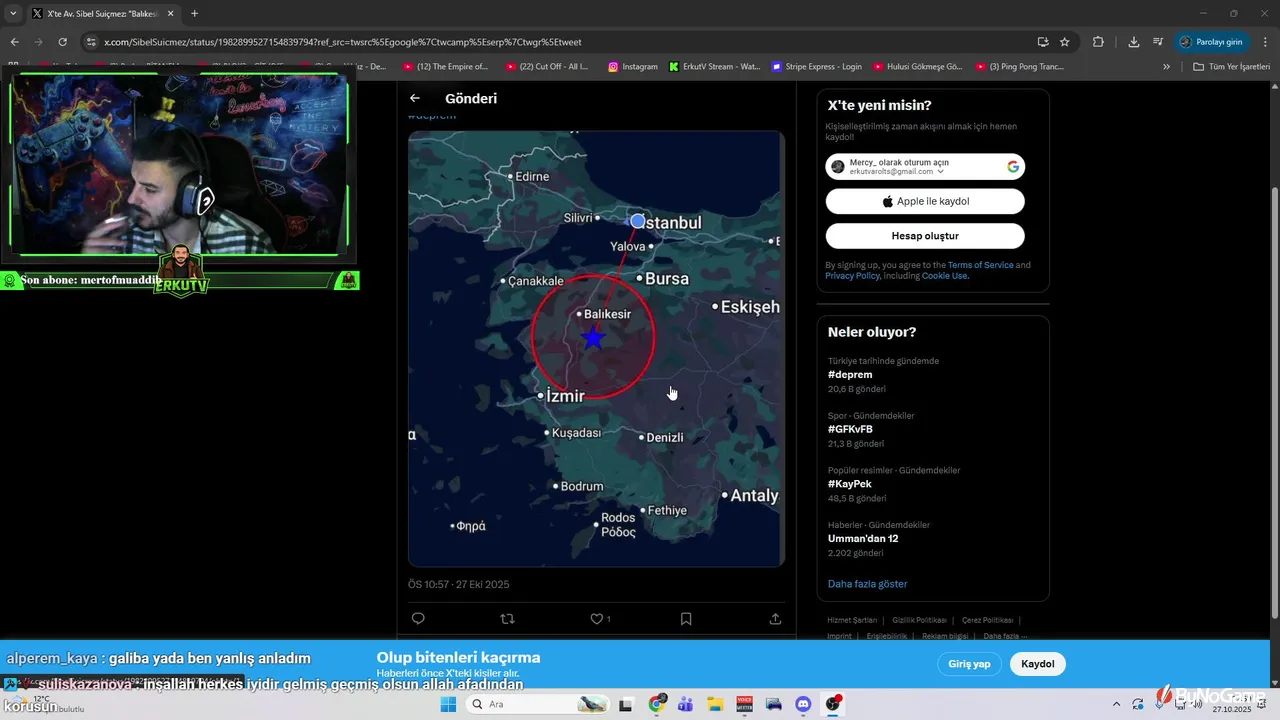Click the browser back arrow
Viewport: 1280px width, 720px height.
point(14,42)
